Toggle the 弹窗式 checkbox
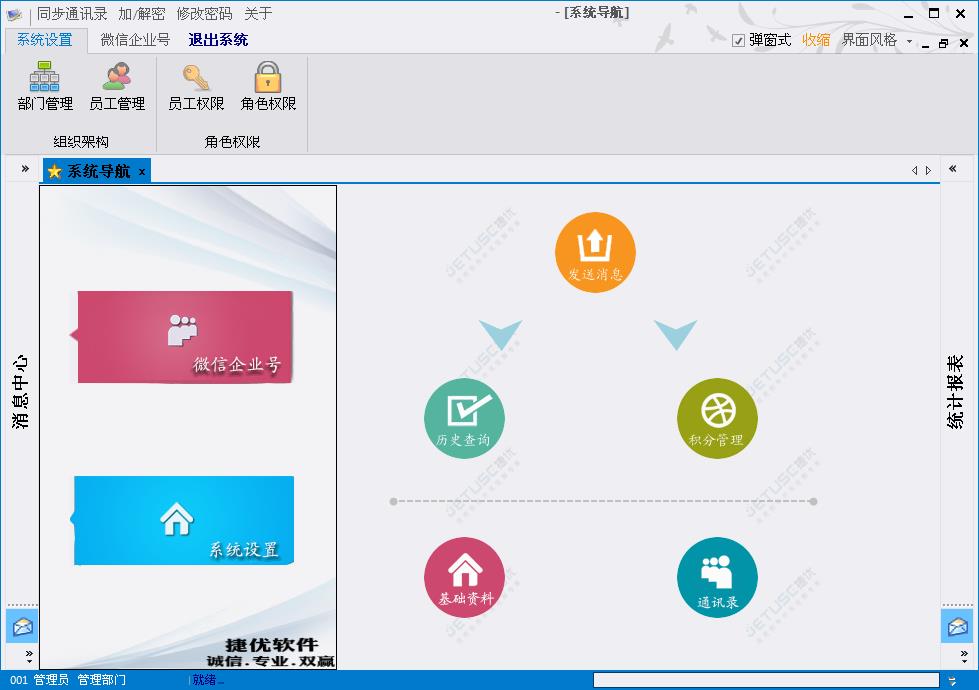 coord(738,41)
